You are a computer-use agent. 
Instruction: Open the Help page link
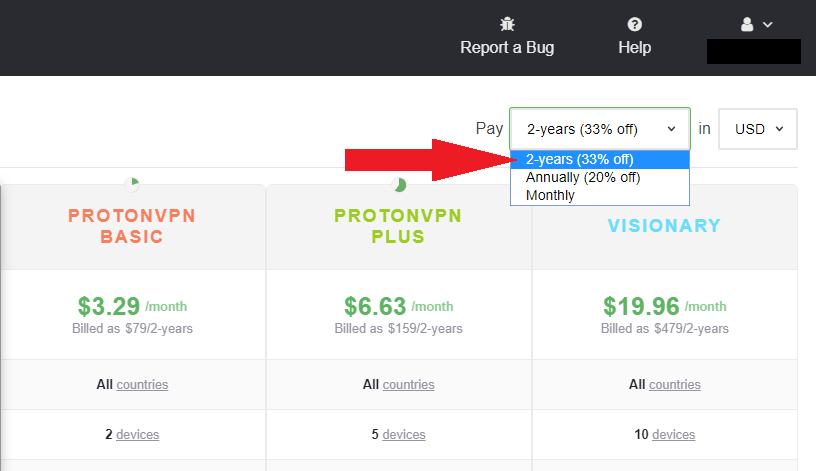pyautogui.click(x=634, y=47)
